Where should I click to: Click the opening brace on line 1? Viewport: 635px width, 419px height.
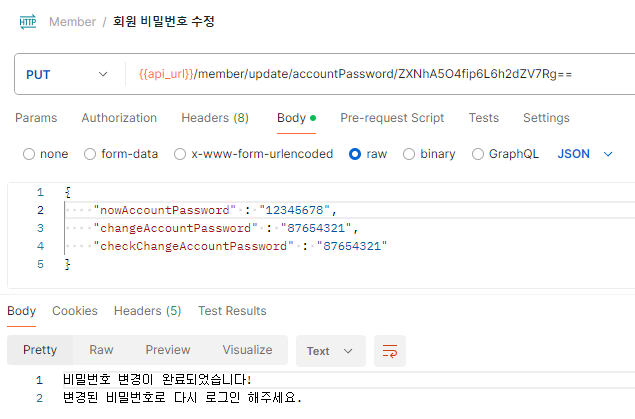point(68,192)
